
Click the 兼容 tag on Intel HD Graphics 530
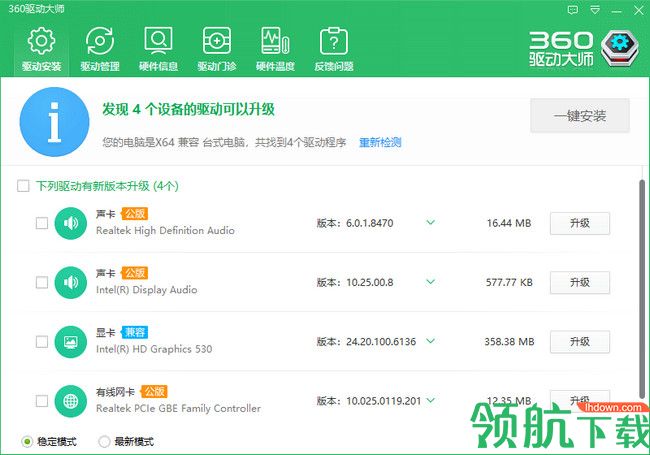135,332
